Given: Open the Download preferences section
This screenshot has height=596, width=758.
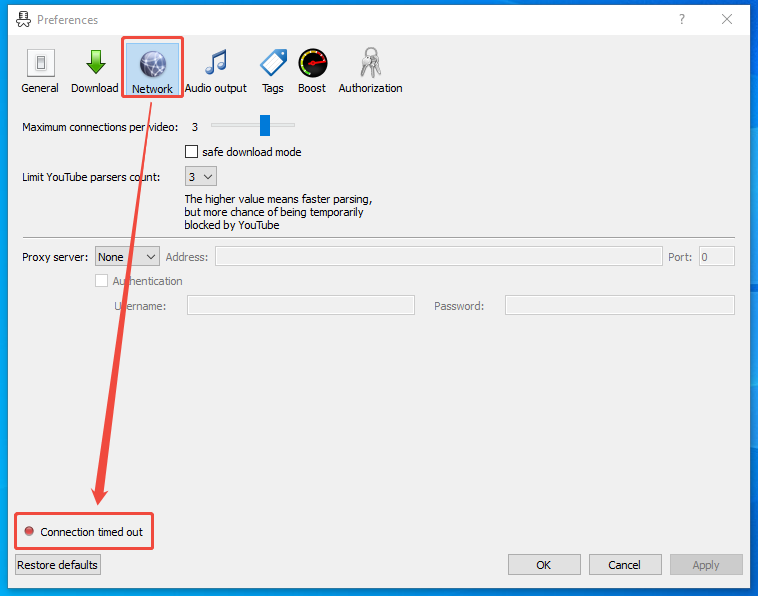Looking at the screenshot, I should 95,70.
